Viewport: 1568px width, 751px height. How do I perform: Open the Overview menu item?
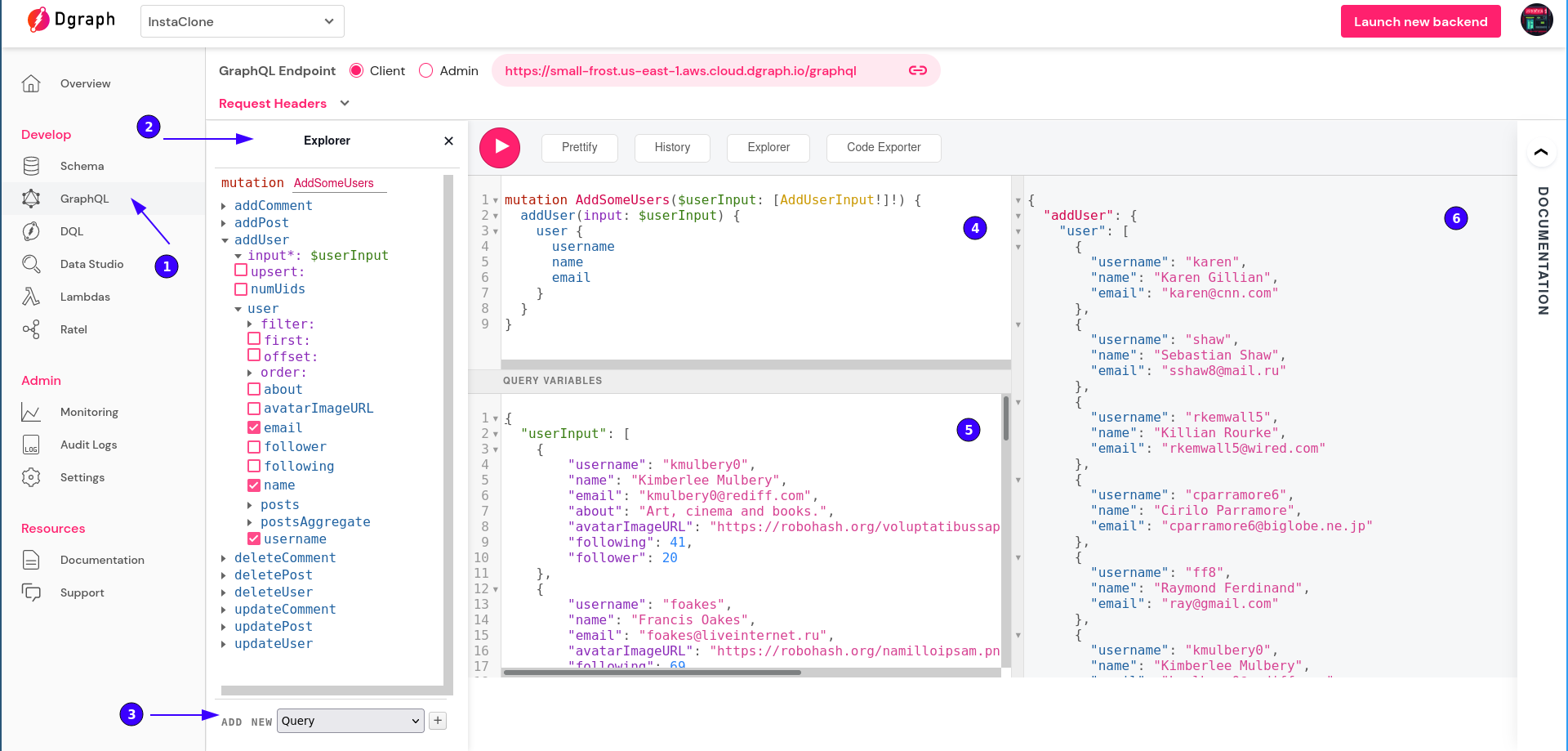coord(85,83)
